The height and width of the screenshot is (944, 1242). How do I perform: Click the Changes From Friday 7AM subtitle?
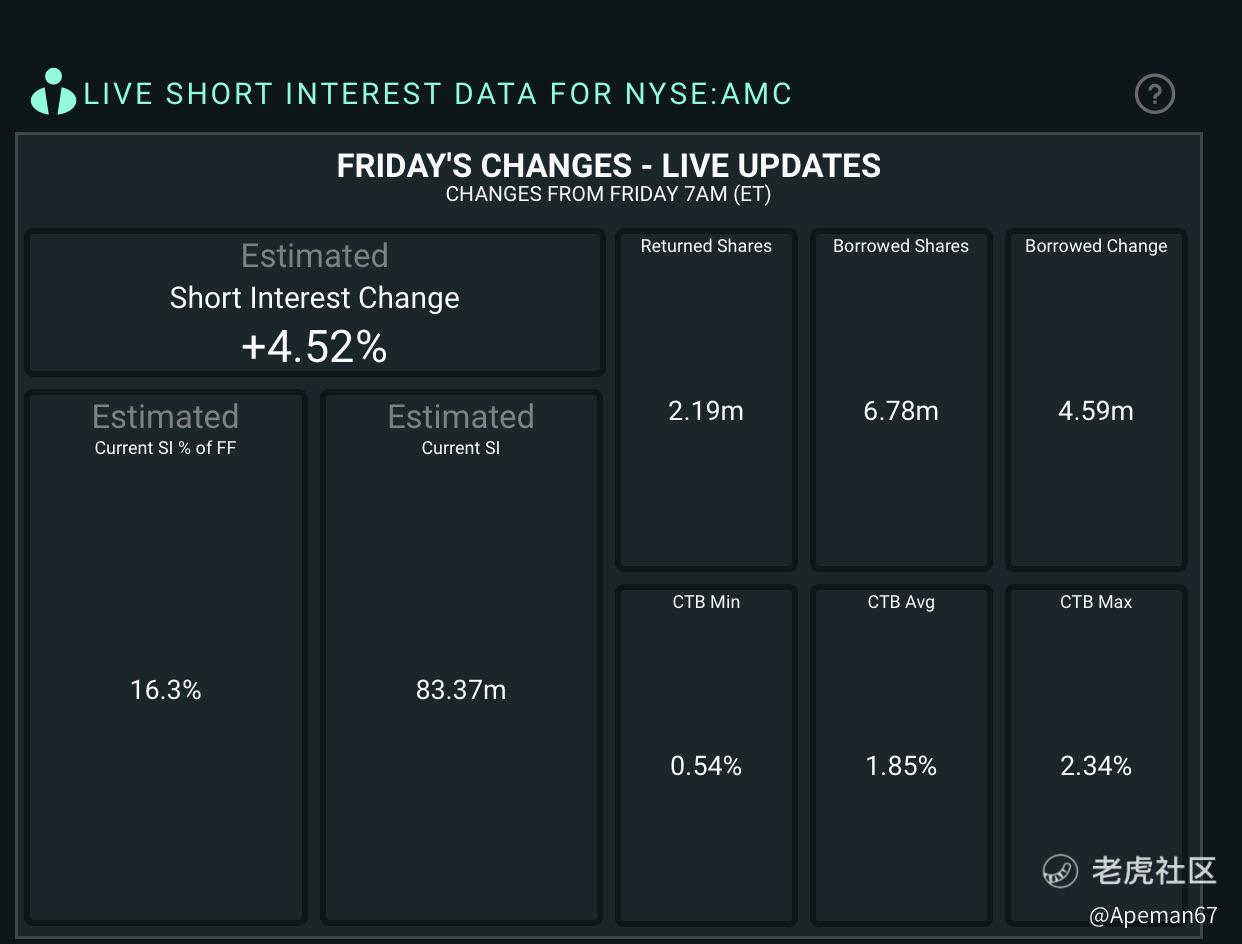click(x=608, y=194)
